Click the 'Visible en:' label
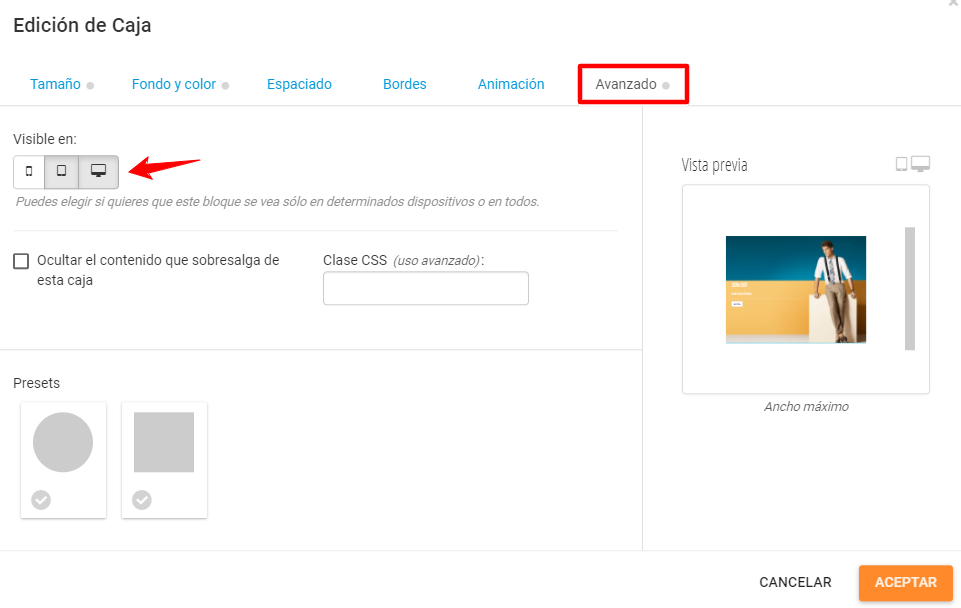 pyautogui.click(x=45, y=139)
